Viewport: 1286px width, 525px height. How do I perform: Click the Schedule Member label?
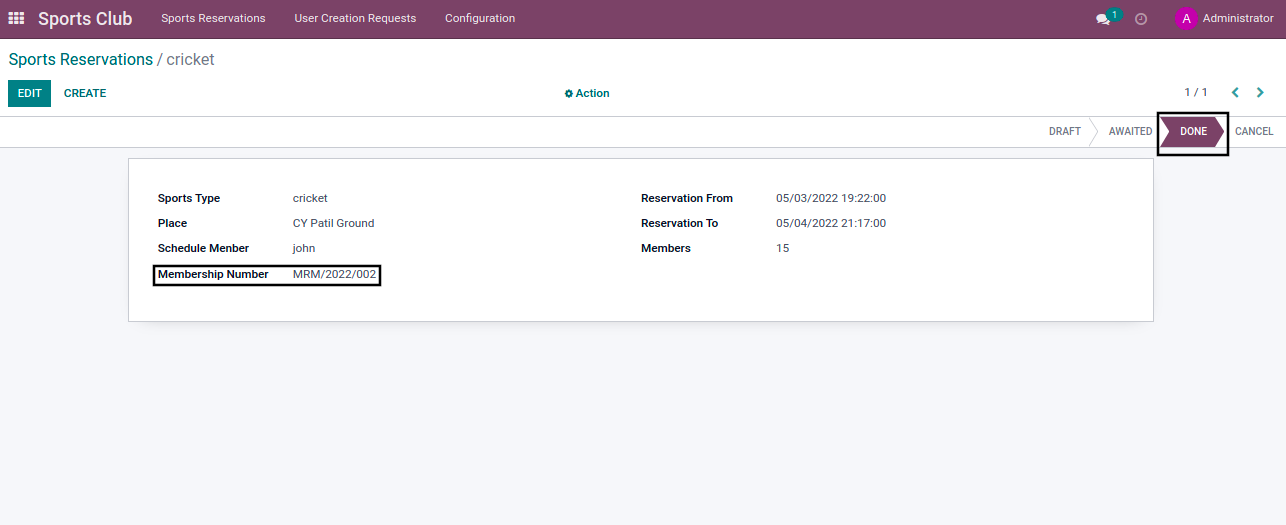(203, 248)
